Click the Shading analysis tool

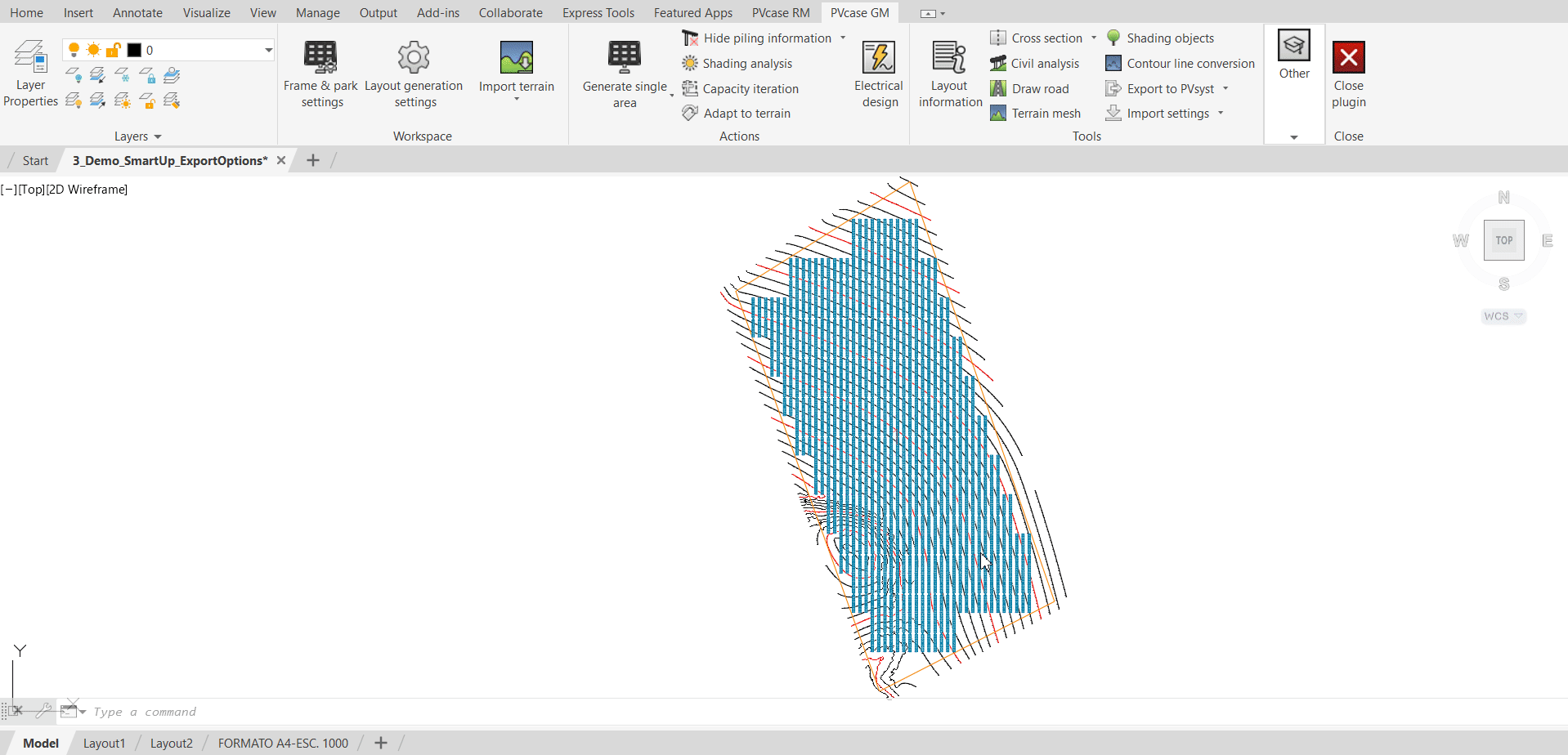[738, 64]
